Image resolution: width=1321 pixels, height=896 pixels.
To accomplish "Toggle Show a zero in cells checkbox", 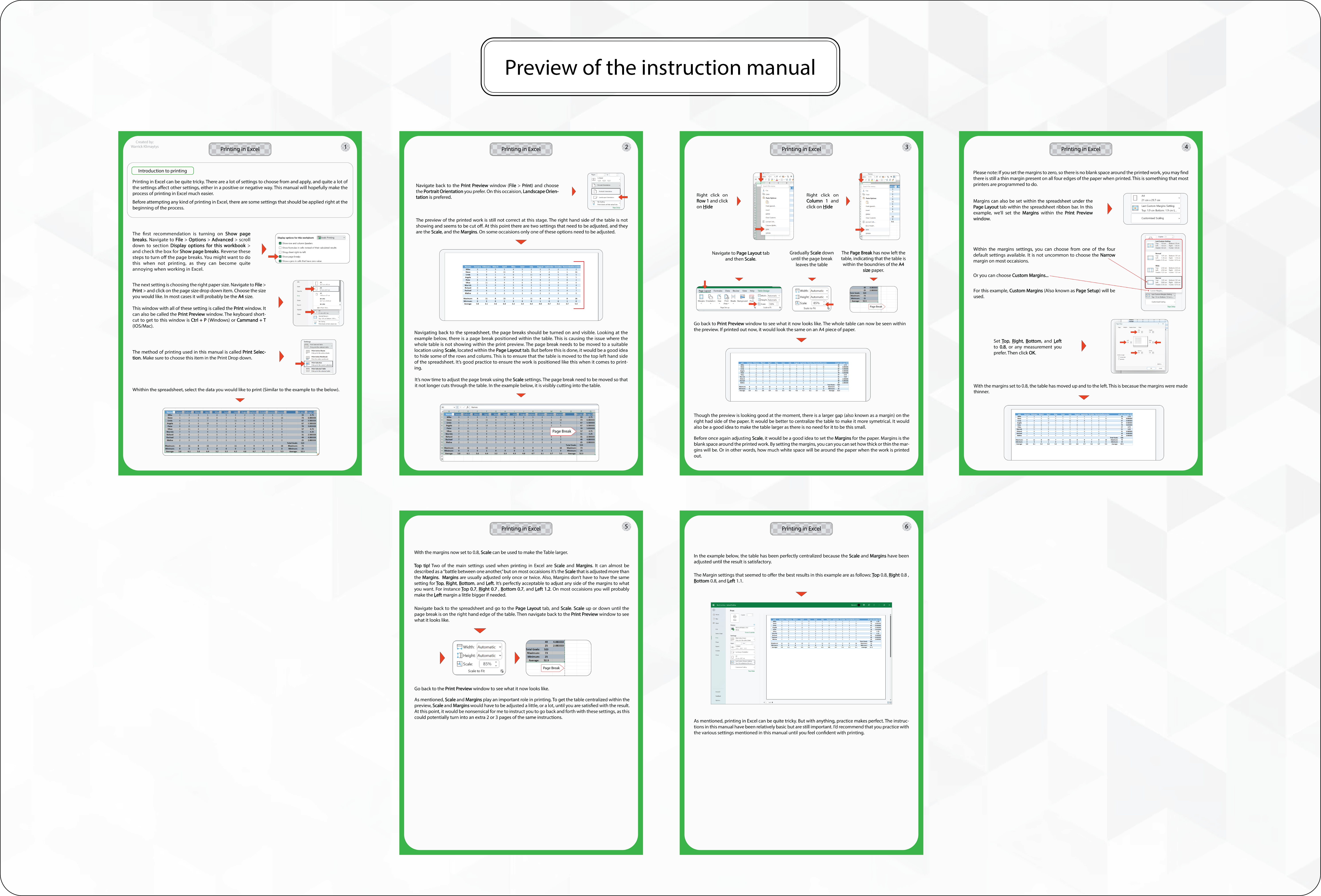I will click(280, 261).
